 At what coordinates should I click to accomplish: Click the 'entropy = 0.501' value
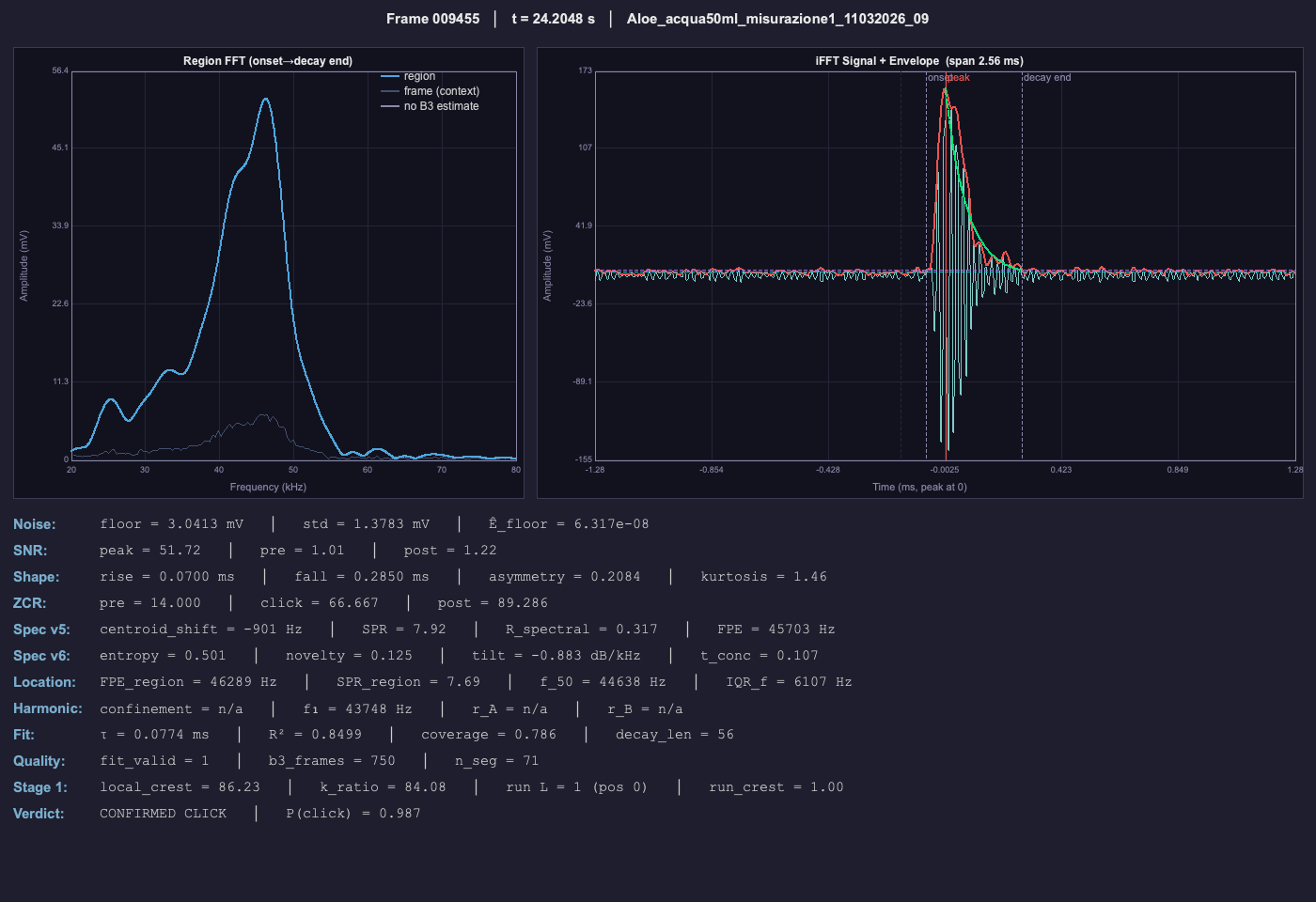(163, 656)
